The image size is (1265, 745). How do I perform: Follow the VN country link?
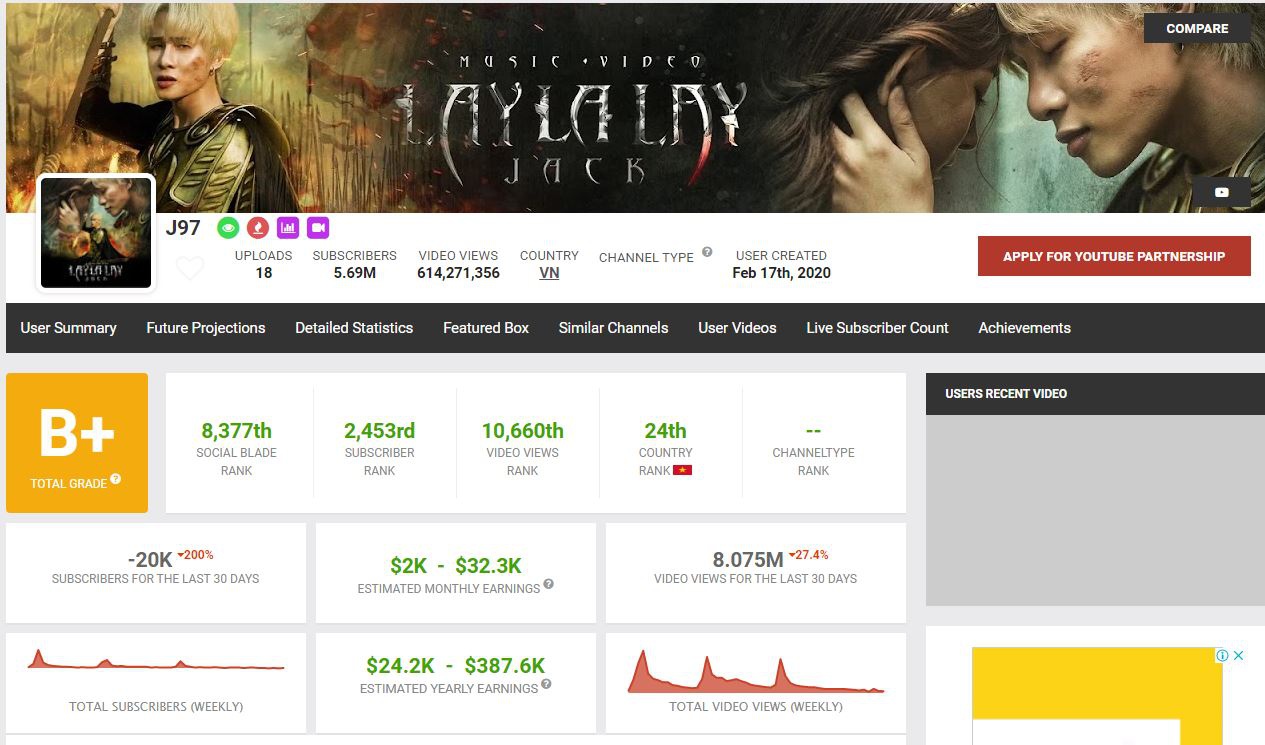click(x=549, y=273)
